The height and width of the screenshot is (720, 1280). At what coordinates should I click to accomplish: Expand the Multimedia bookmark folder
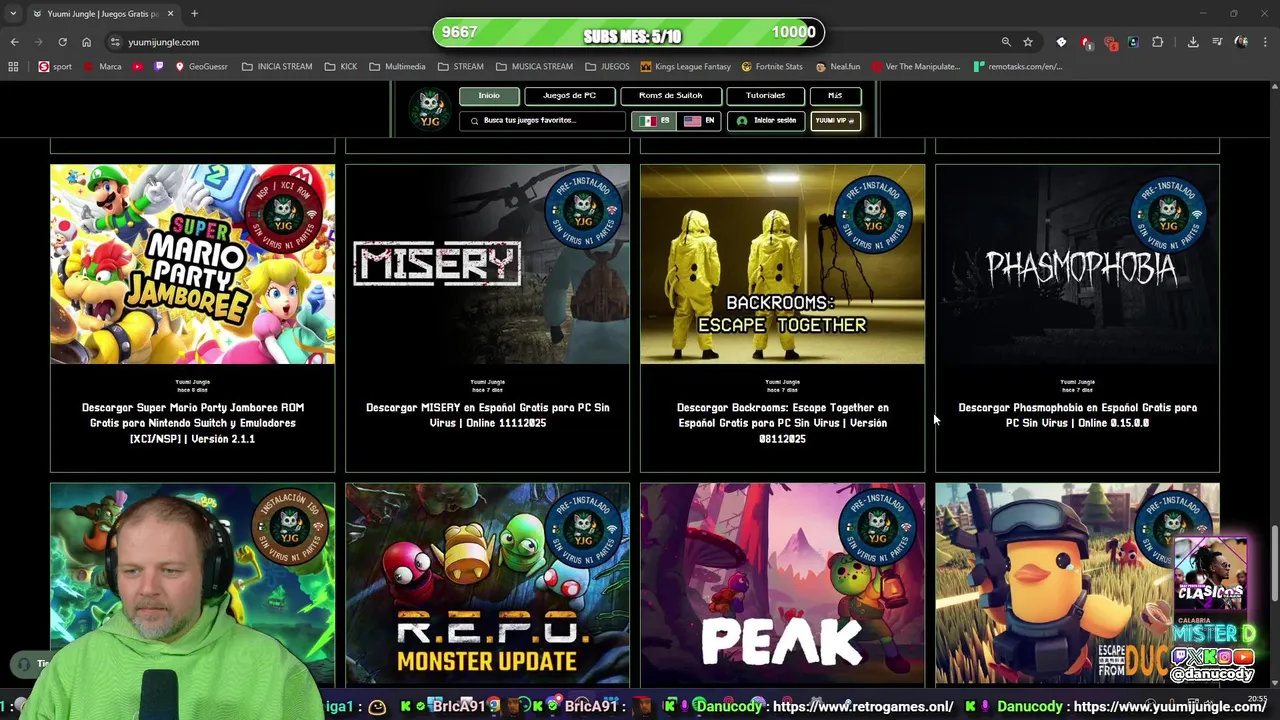pyautogui.click(x=397, y=67)
